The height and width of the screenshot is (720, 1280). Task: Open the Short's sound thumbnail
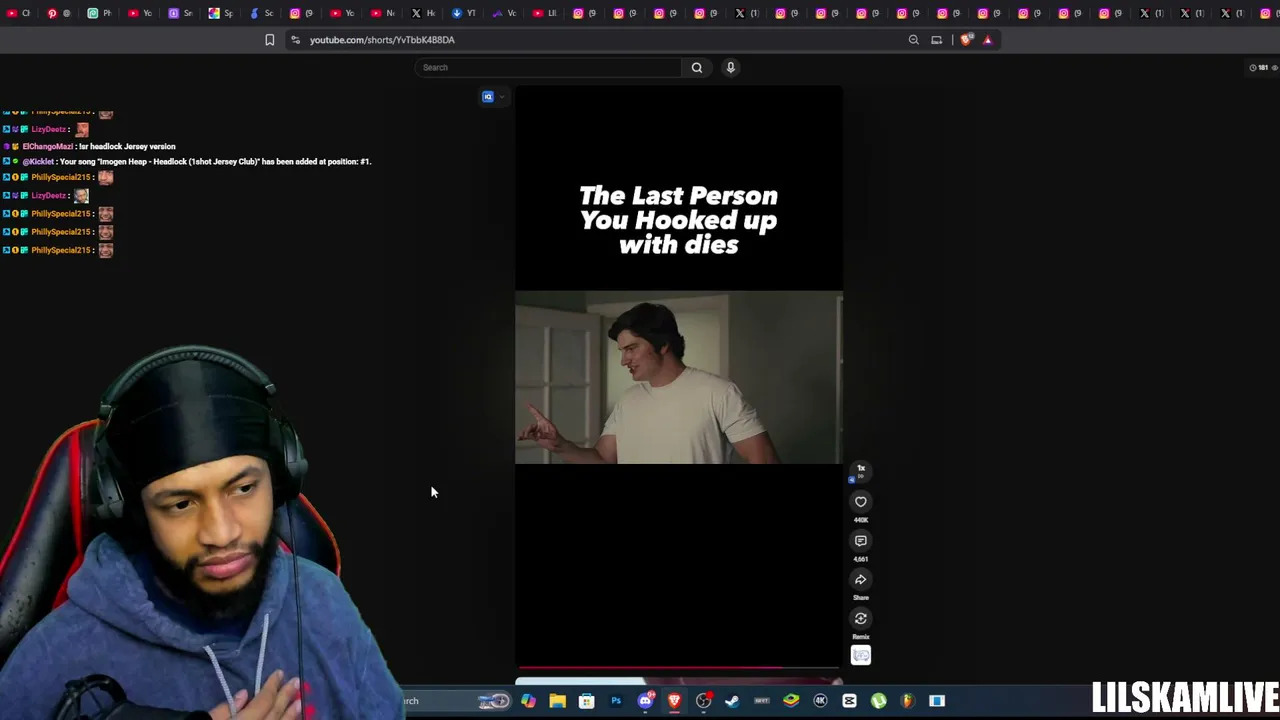[x=860, y=656]
